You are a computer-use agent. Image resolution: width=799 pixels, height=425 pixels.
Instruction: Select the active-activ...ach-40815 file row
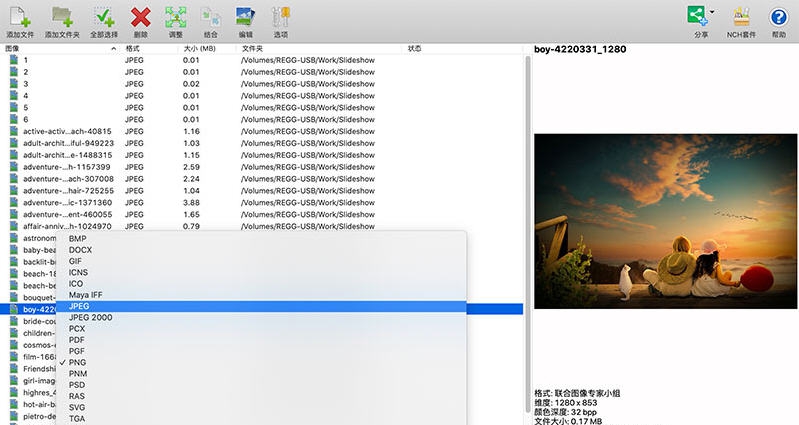coord(261,131)
